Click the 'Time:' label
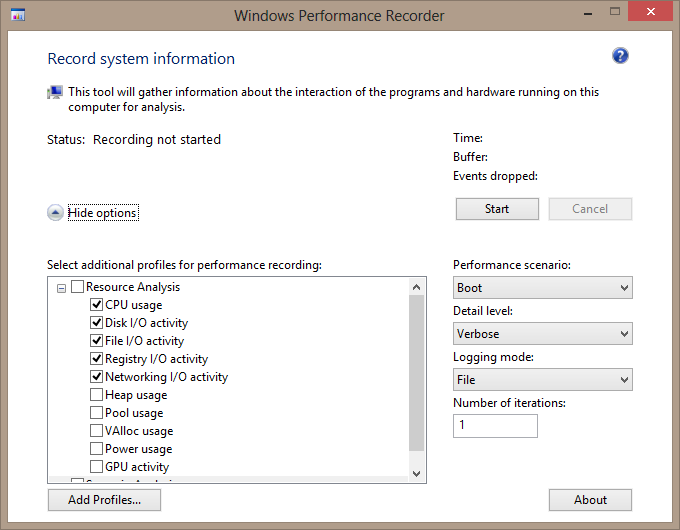 pos(468,138)
